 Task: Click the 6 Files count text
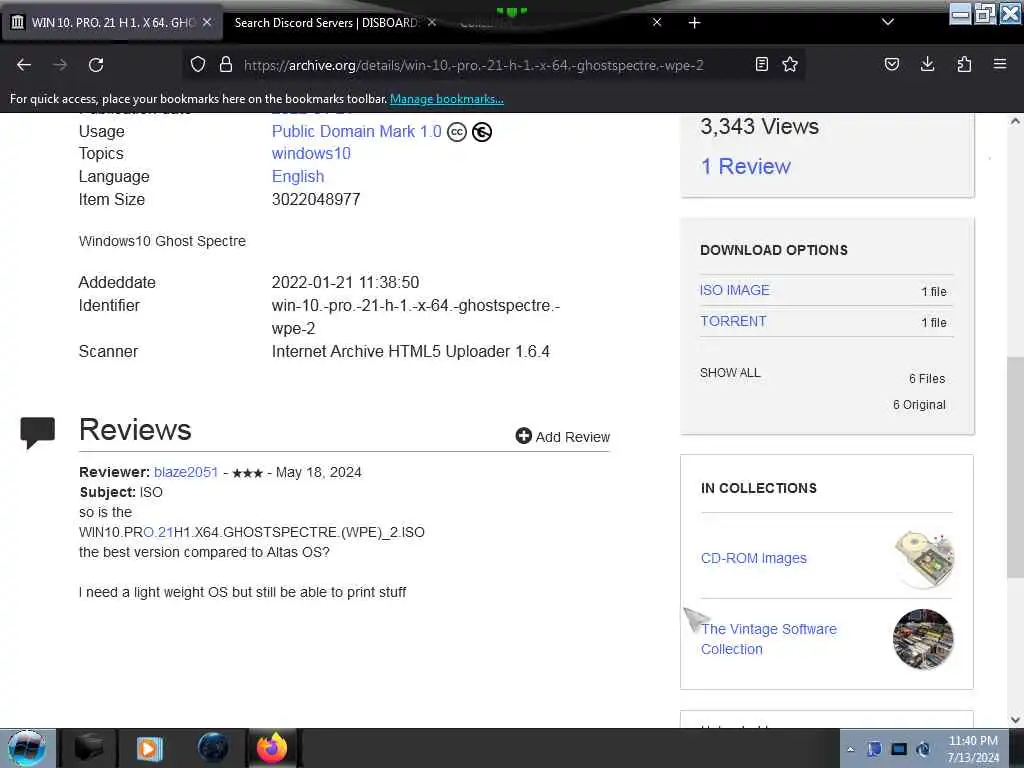pyautogui.click(x=927, y=378)
